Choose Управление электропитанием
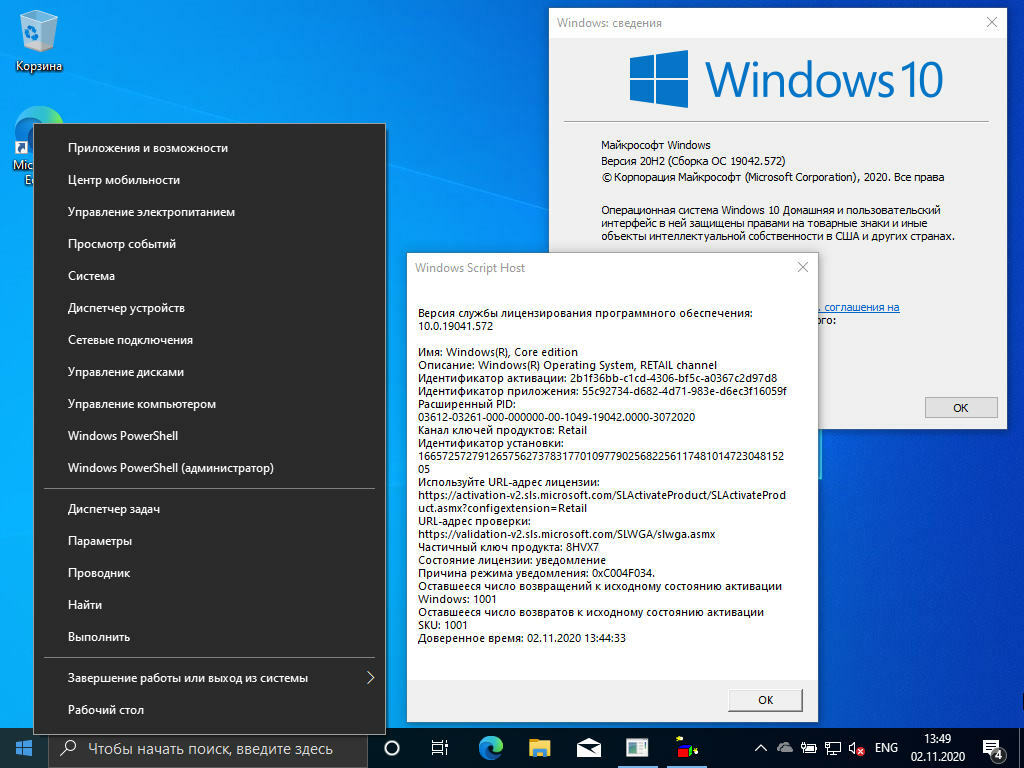 210,212
